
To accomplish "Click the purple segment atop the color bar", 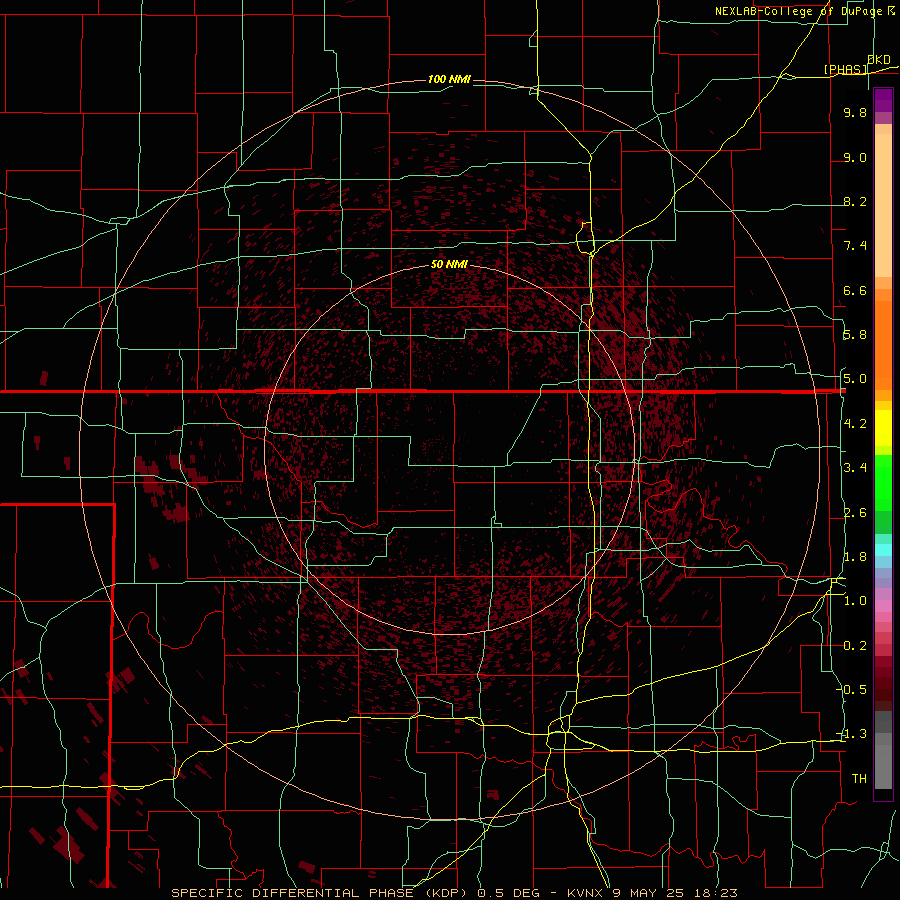I will 883,101.
